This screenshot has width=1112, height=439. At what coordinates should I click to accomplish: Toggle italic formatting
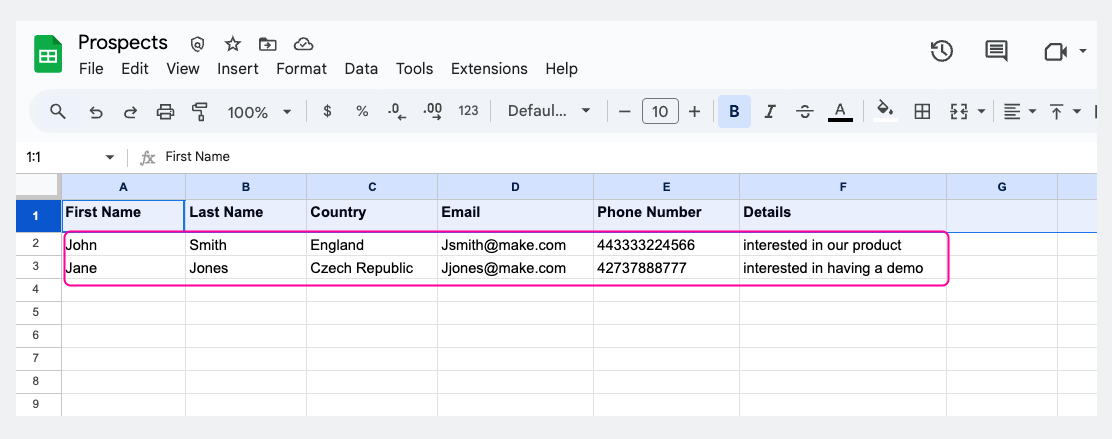pyautogui.click(x=769, y=111)
